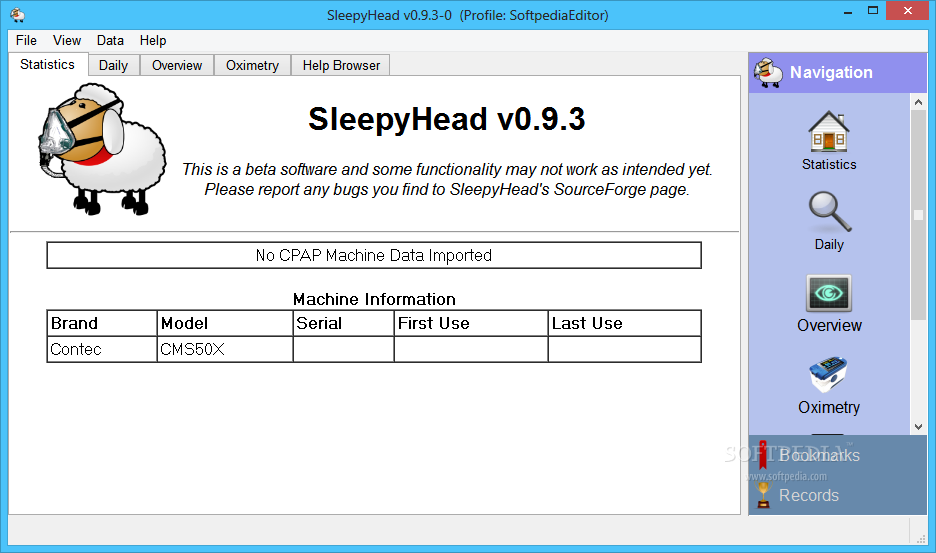The height and width of the screenshot is (553, 936).
Task: Click the navigation scrollbar up arrow
Action: (x=918, y=102)
